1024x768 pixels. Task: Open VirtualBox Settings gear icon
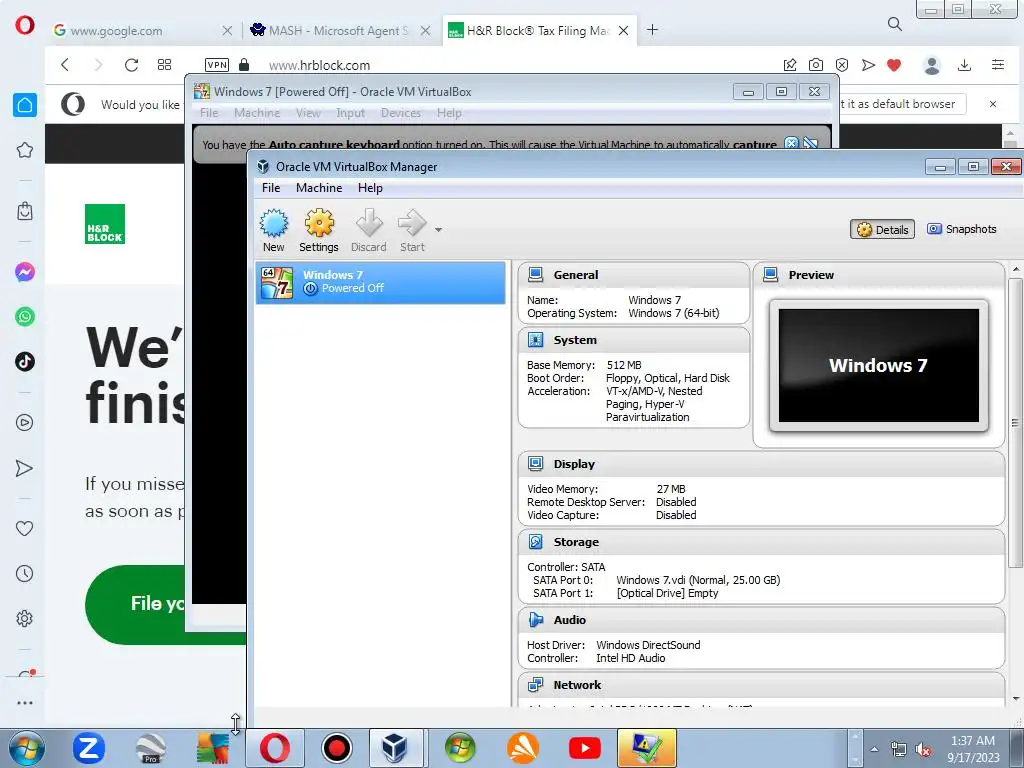tap(319, 231)
